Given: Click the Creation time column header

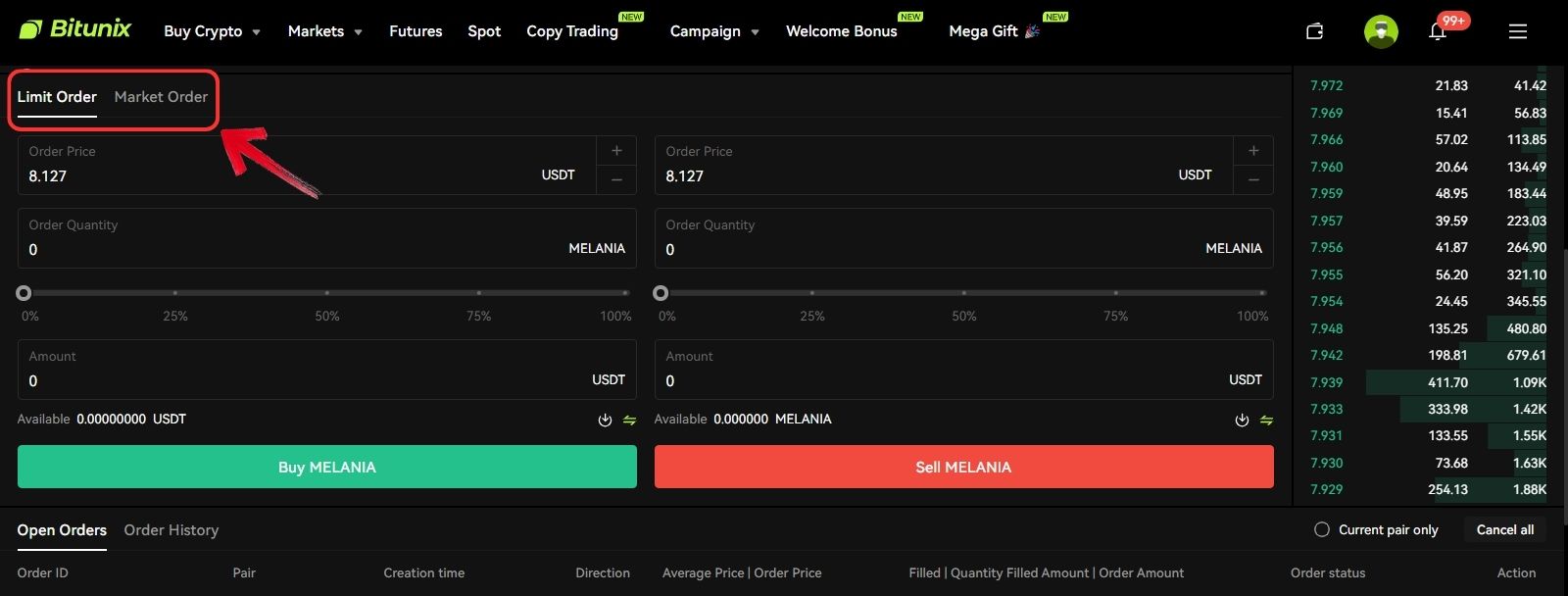Looking at the screenshot, I should (x=424, y=572).
